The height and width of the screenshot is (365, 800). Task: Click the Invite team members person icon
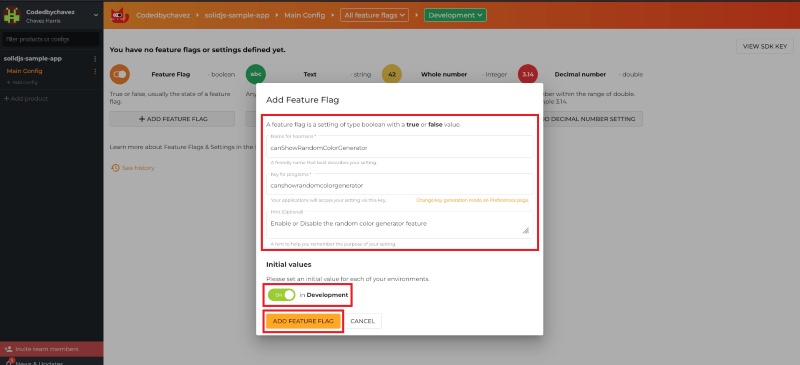8,349
